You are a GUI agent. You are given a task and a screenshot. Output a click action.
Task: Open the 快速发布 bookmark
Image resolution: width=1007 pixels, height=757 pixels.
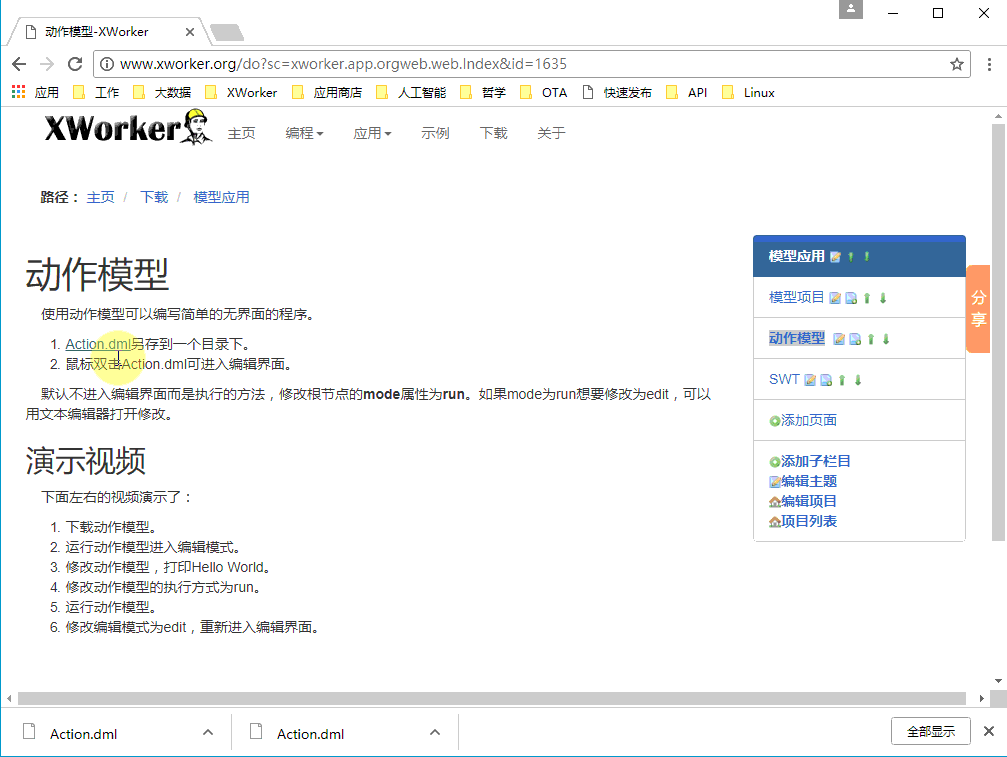pos(617,92)
